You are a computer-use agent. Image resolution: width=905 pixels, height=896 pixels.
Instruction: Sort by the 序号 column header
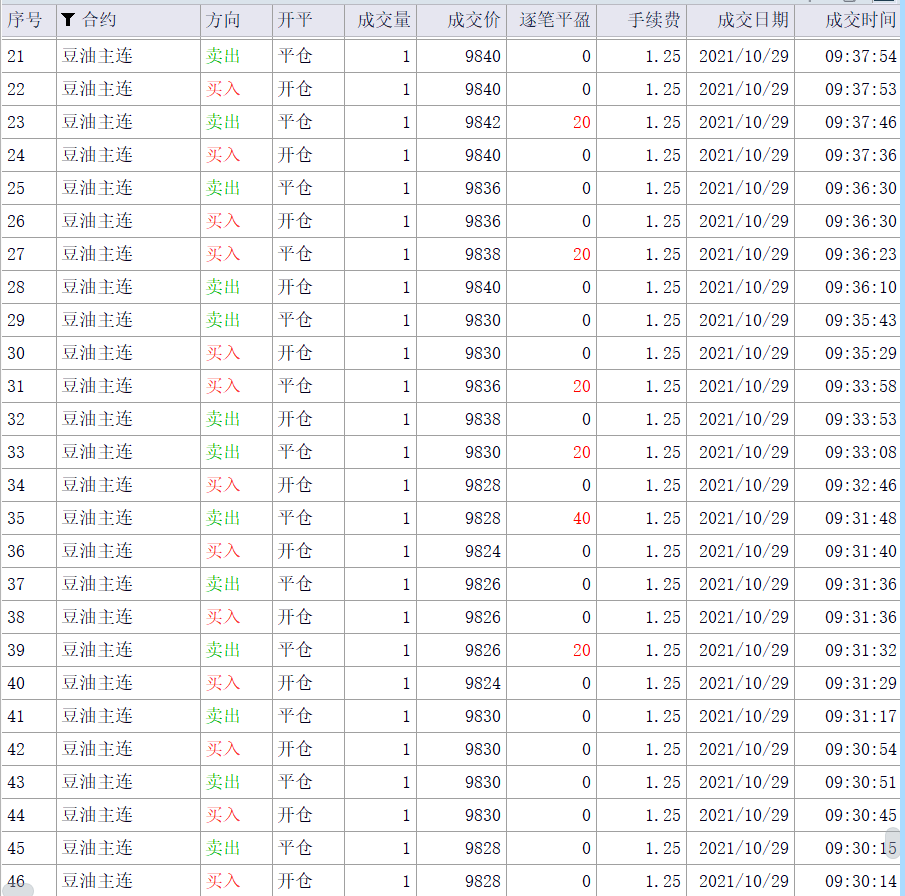click(25, 20)
